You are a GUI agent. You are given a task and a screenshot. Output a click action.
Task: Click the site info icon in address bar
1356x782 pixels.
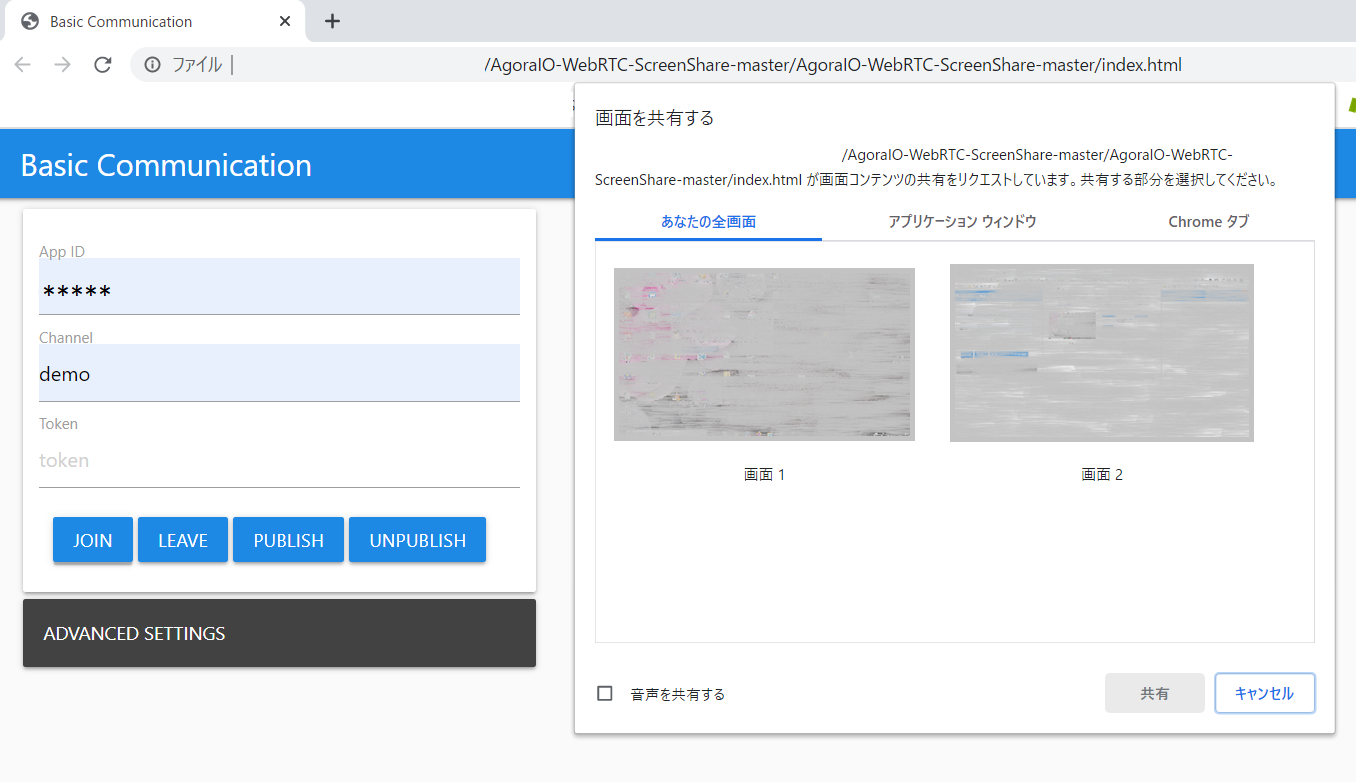(152, 65)
